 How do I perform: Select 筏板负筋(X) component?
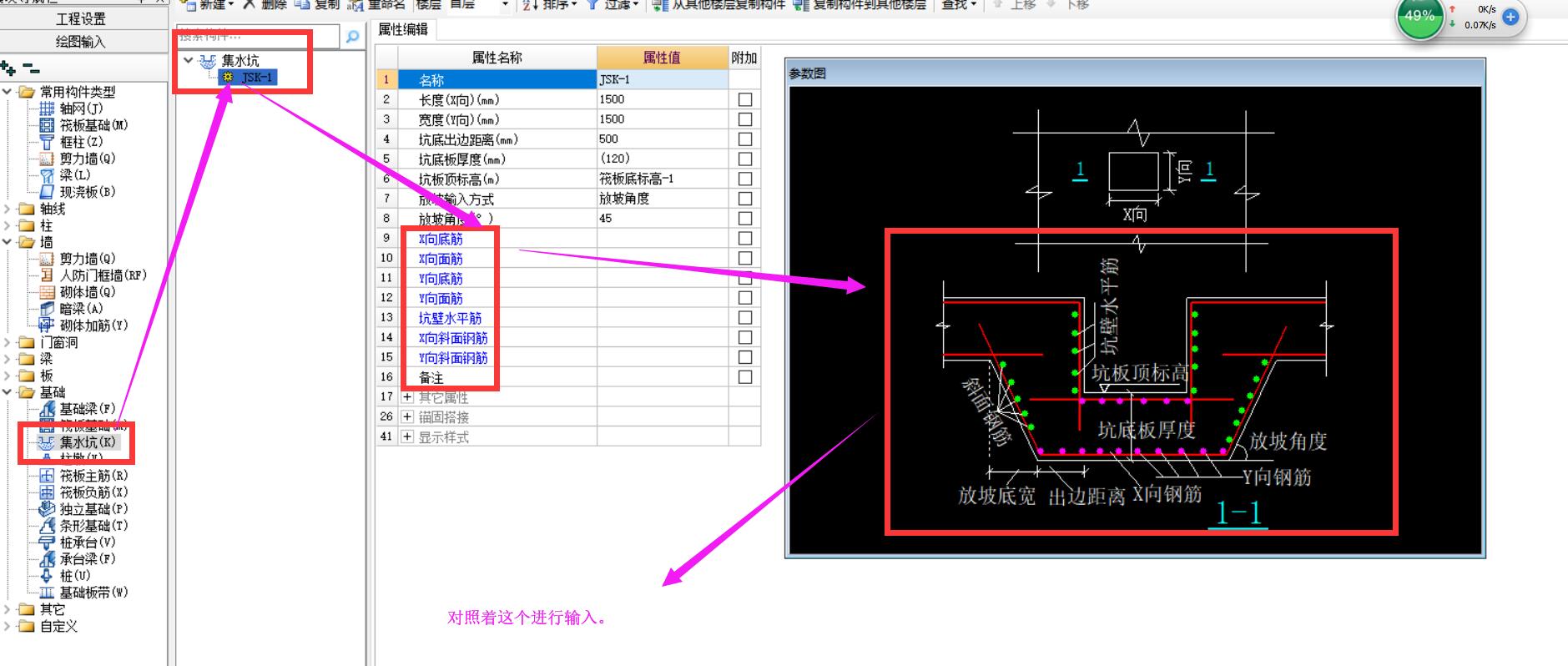coord(93,492)
